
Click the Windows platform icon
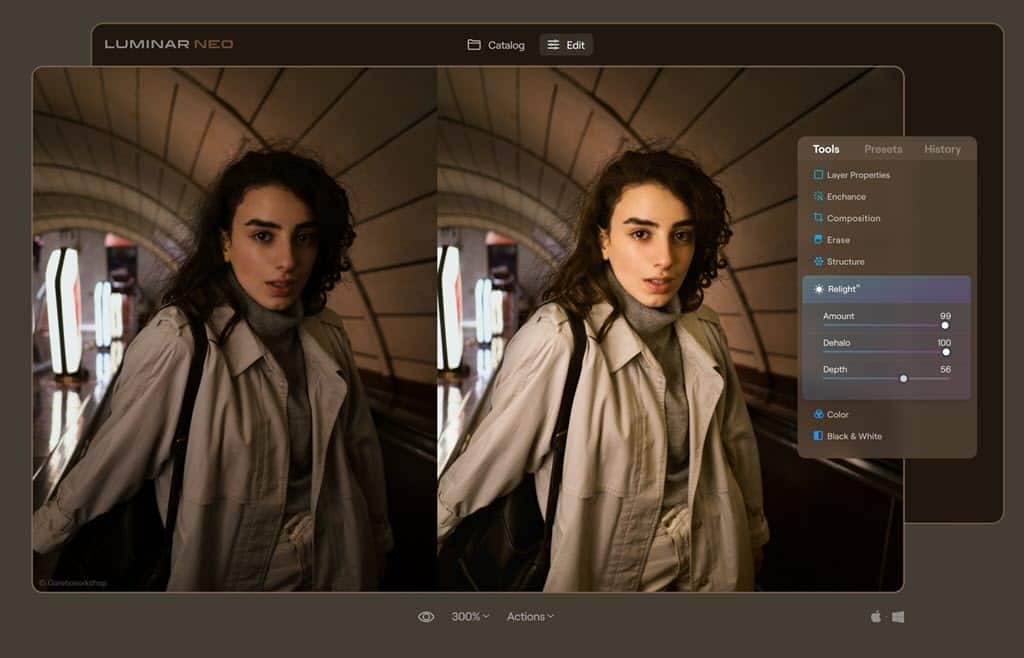pyautogui.click(x=899, y=617)
